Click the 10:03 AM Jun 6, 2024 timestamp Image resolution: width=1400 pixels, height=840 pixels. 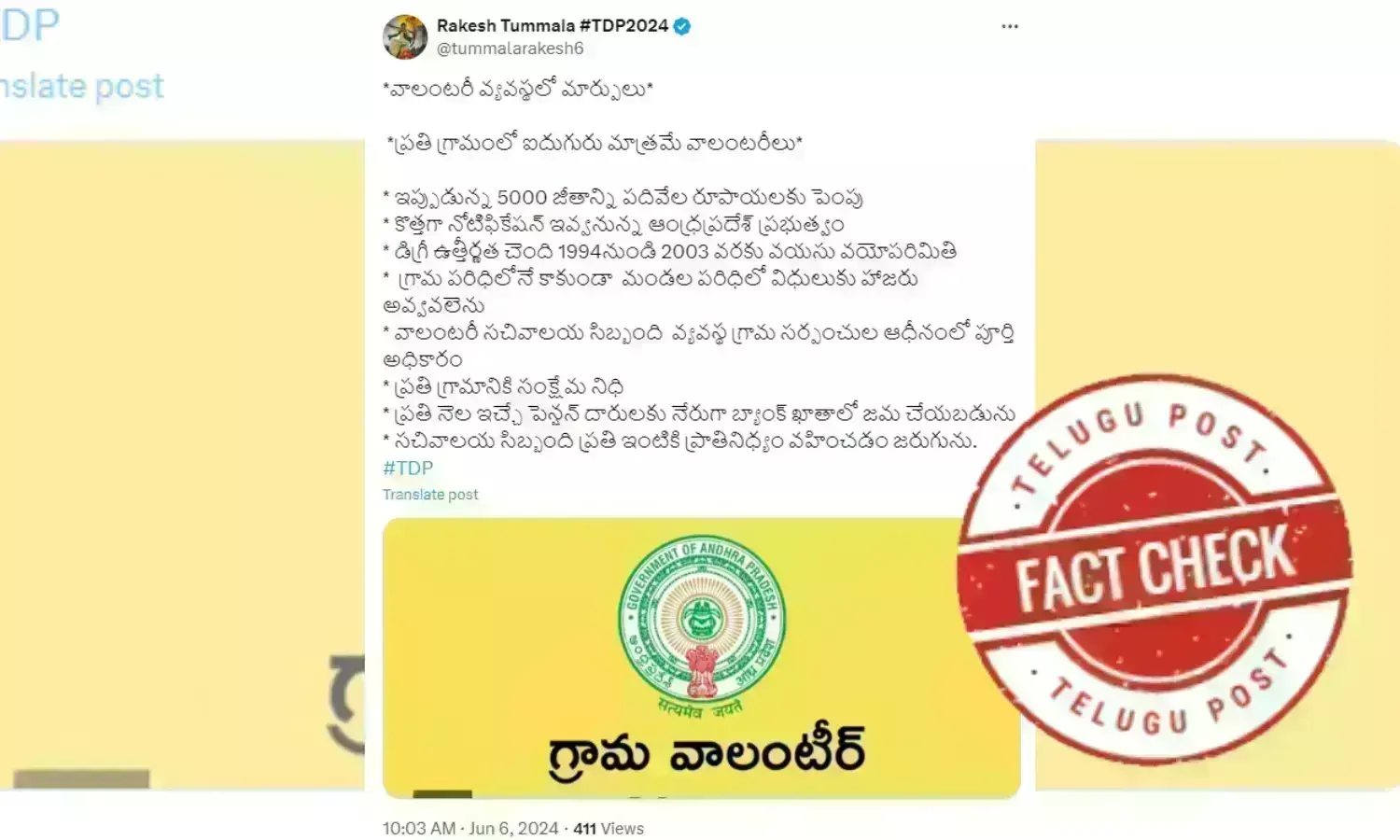(470, 828)
